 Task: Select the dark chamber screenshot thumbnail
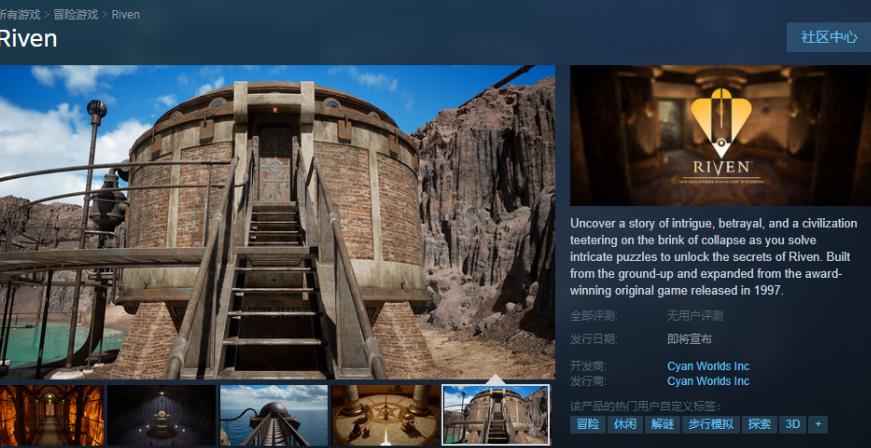tap(162, 415)
